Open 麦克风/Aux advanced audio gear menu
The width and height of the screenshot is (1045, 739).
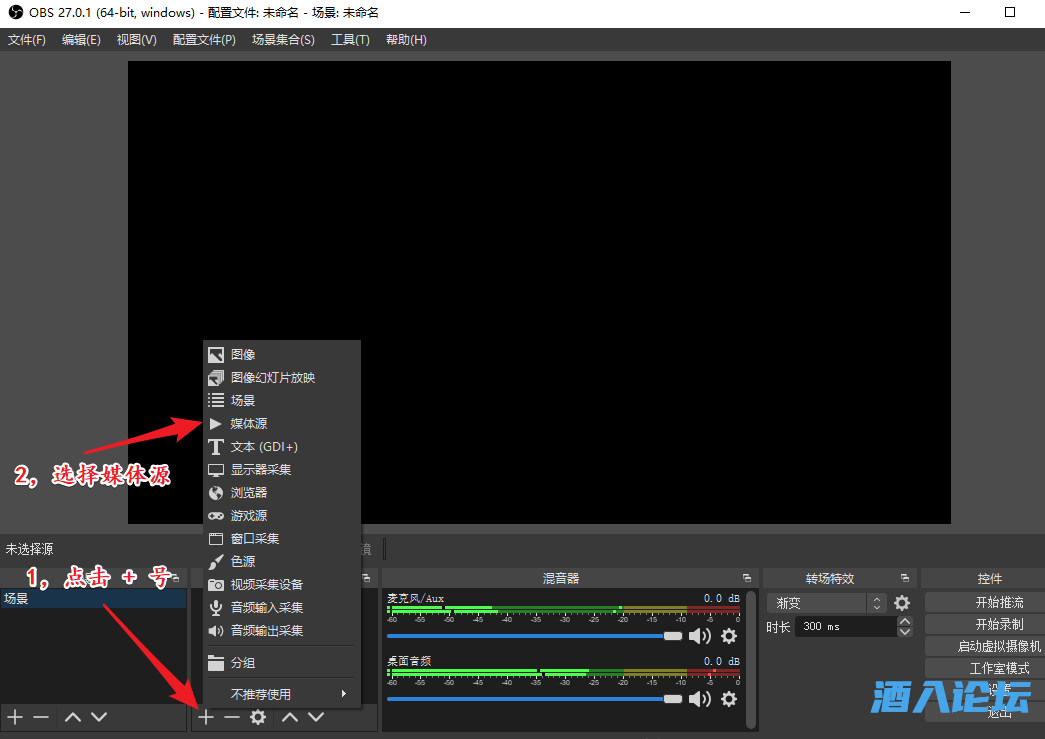coord(729,635)
